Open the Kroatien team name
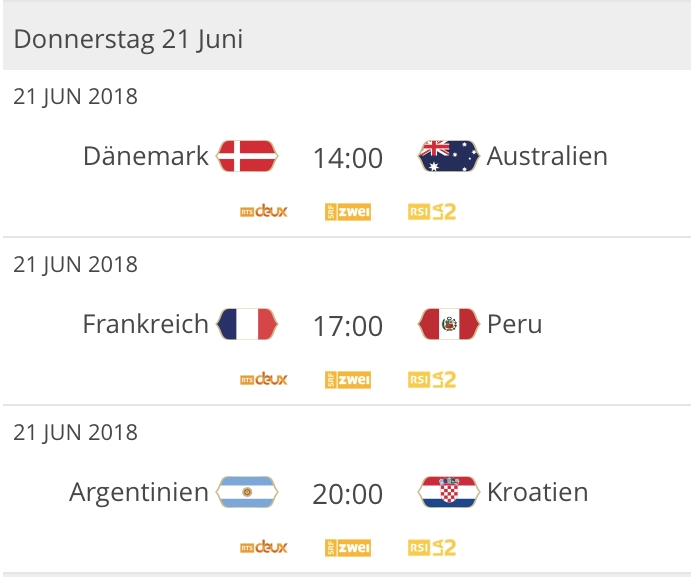Viewport: 691px width, 577px height. click(538, 492)
